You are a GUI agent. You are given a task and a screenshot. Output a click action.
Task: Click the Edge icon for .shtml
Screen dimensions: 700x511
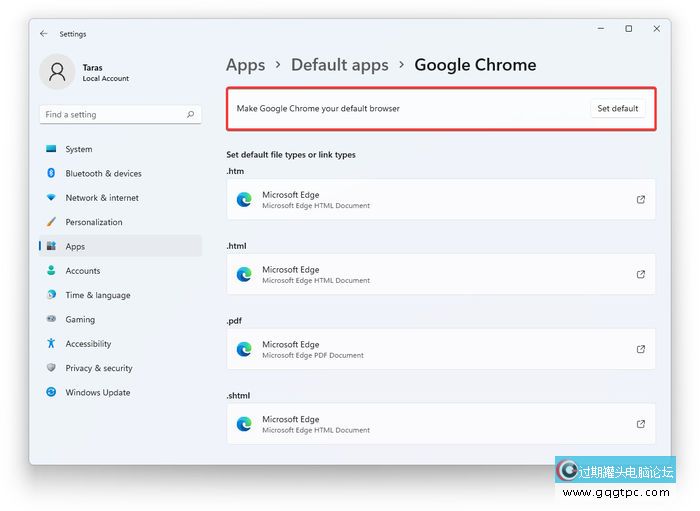(x=244, y=424)
